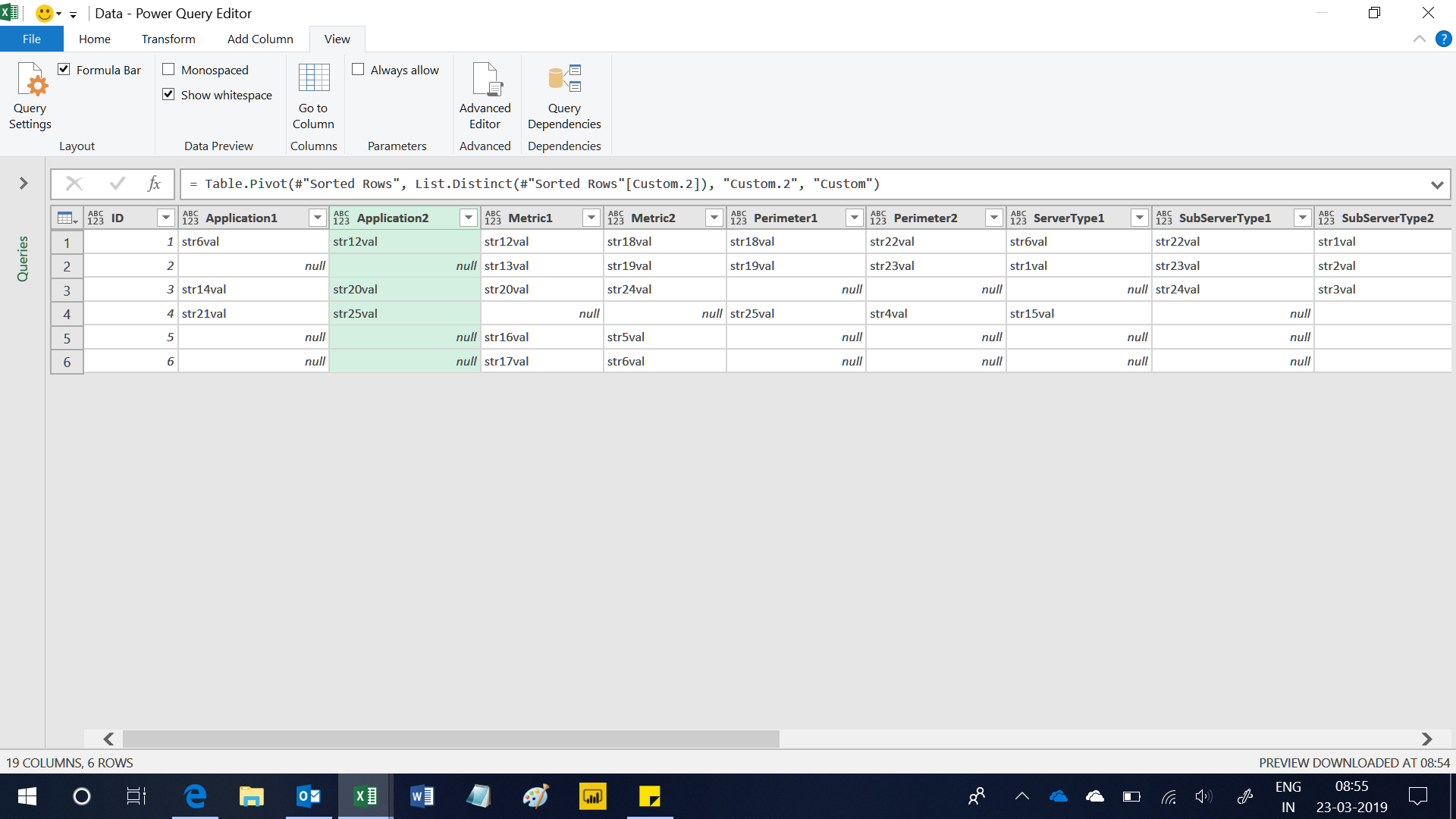This screenshot has height=819, width=1456.
Task: Click the help question mark icon
Action: (1443, 39)
